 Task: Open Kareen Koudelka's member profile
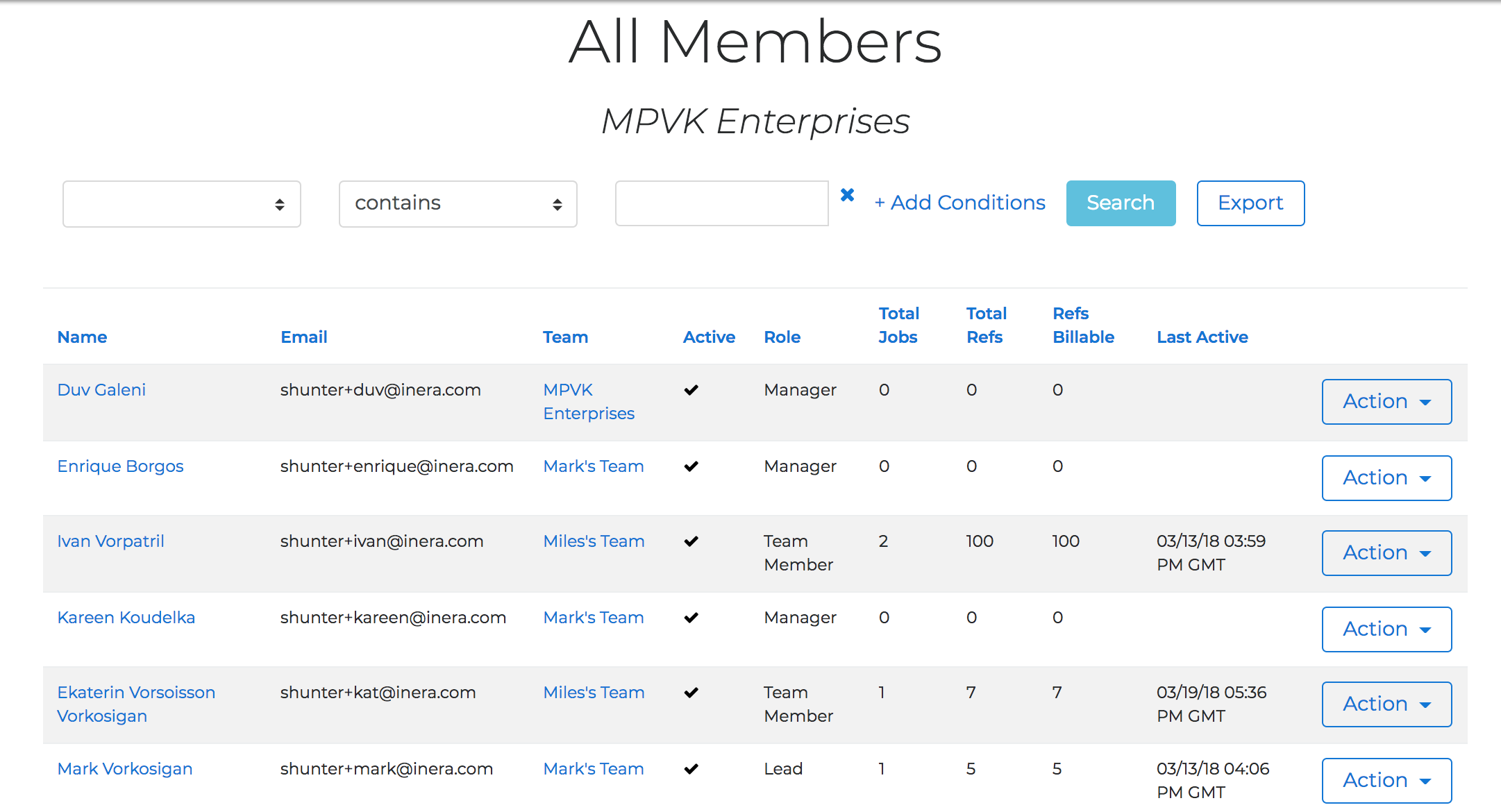126,618
